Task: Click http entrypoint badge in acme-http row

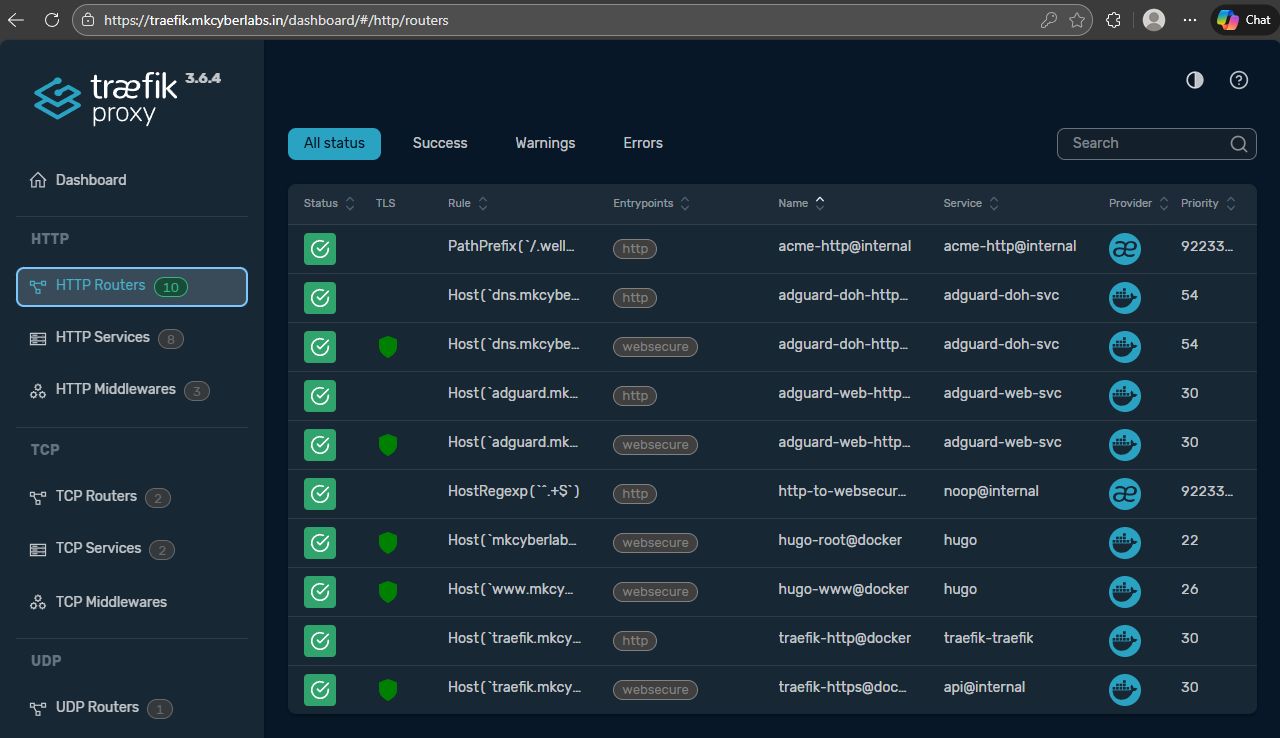Action: tap(635, 249)
